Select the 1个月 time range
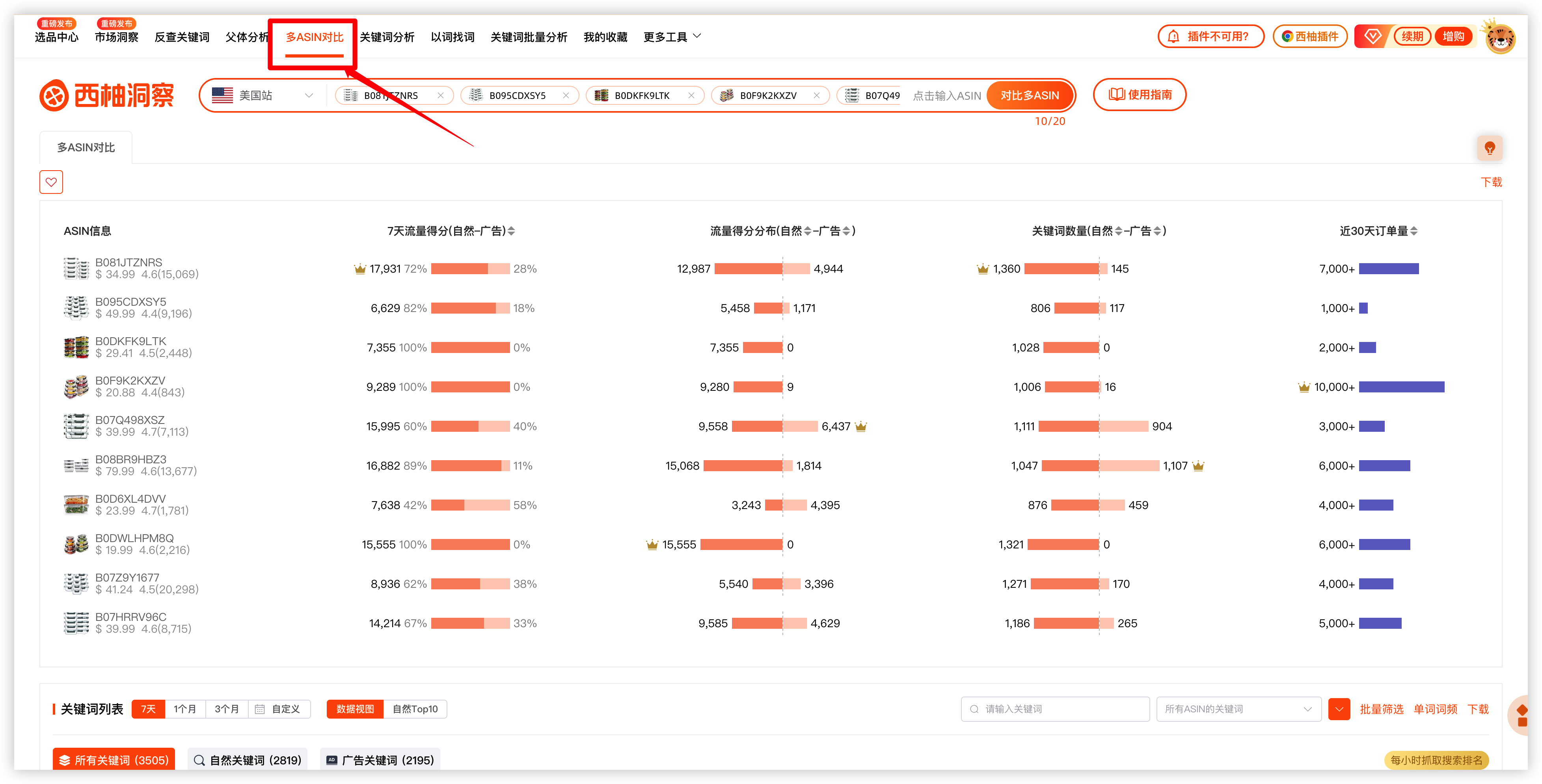 pos(185,709)
